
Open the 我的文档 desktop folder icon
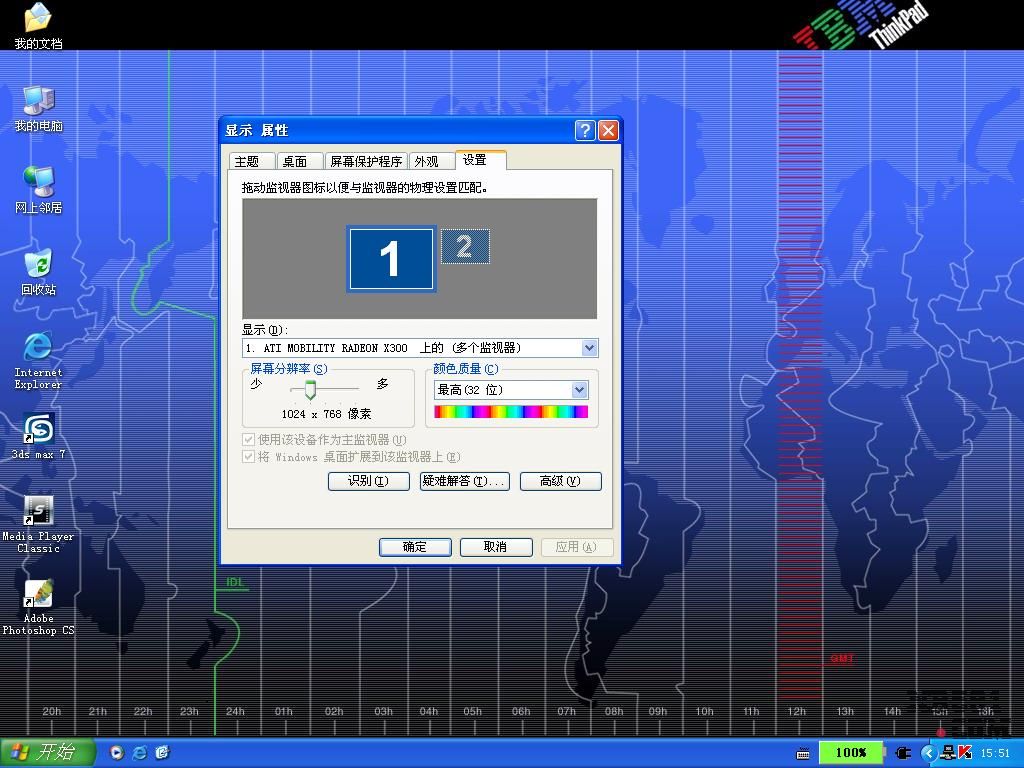click(38, 19)
